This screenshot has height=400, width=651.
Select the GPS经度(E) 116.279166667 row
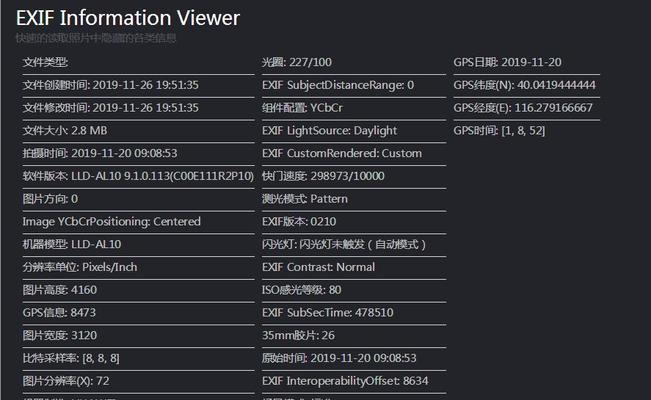coord(522,107)
